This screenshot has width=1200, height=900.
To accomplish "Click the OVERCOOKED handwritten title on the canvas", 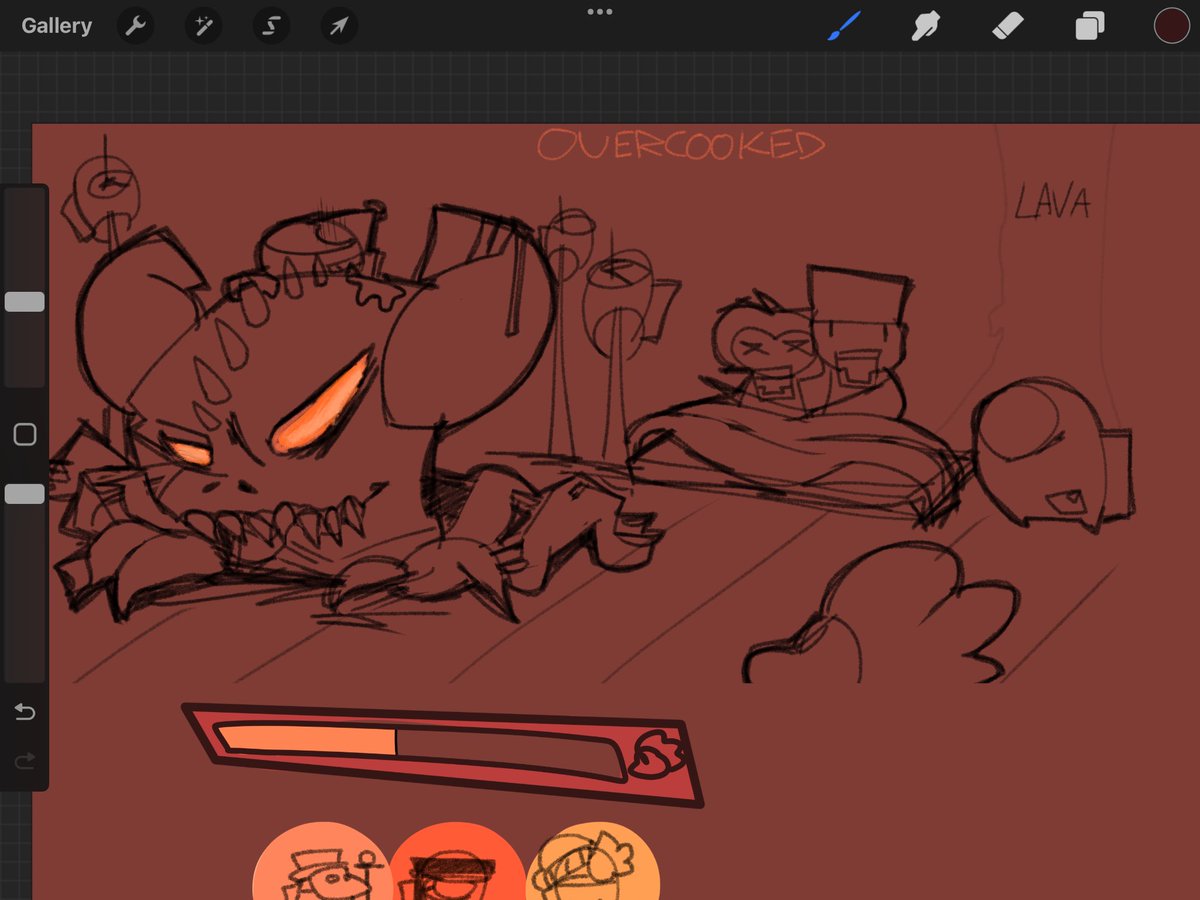I will click(x=681, y=146).
